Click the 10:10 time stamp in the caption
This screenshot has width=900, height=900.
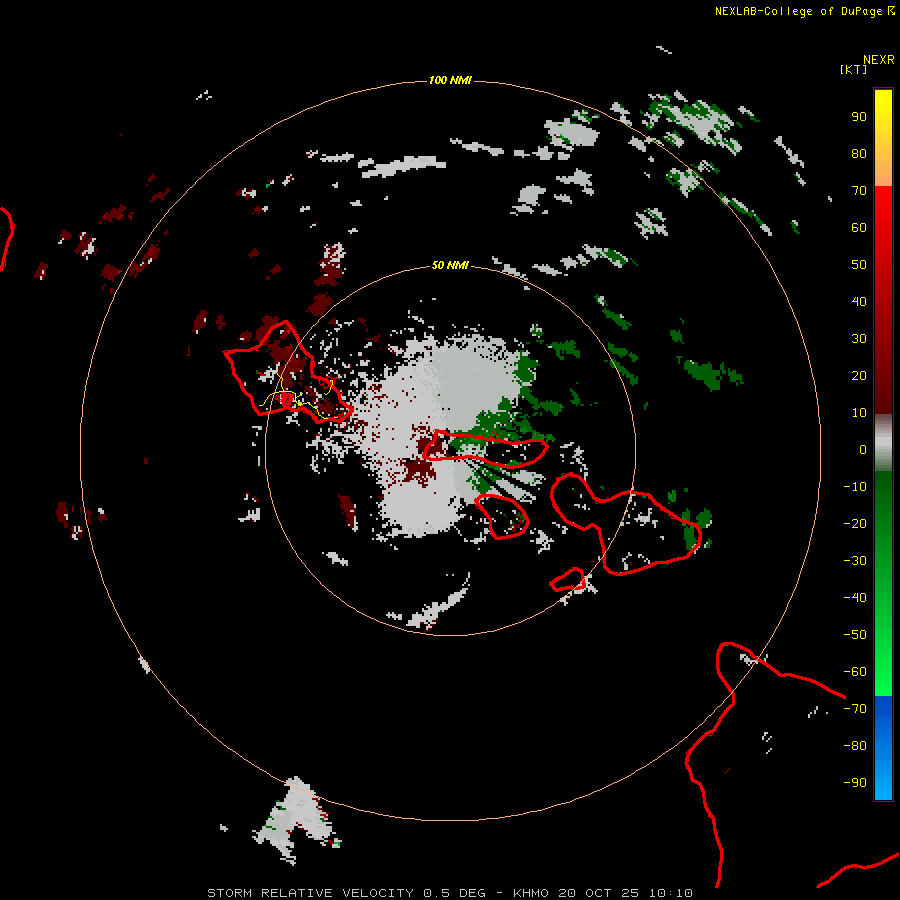670,893
